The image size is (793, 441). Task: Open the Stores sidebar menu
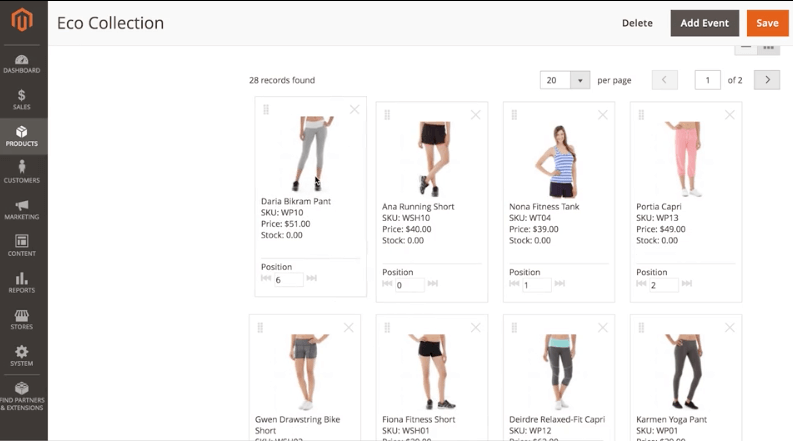coord(22,319)
